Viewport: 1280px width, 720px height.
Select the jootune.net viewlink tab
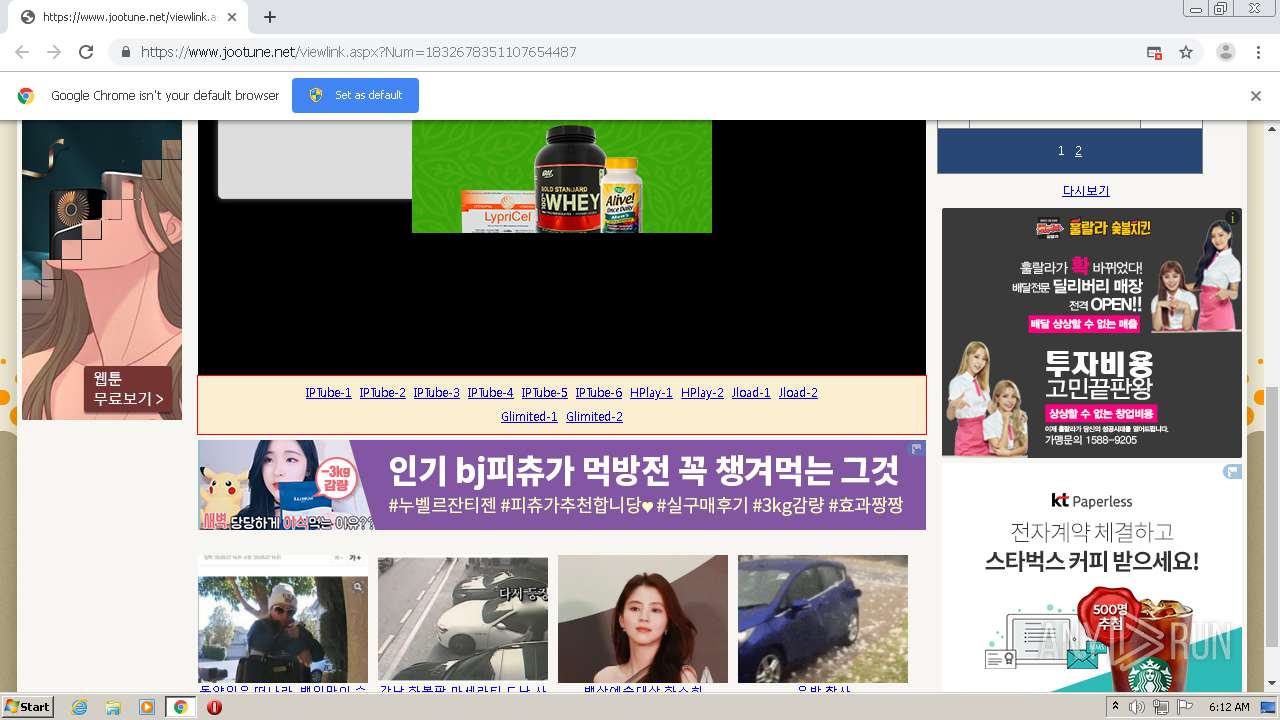(130, 17)
